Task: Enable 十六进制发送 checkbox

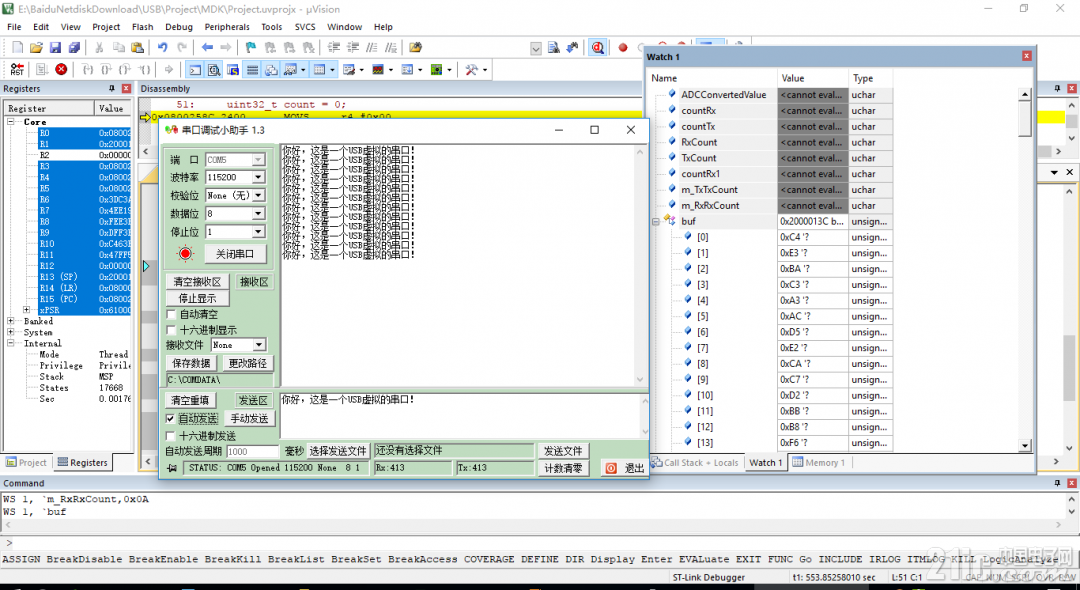Action: click(x=171, y=436)
